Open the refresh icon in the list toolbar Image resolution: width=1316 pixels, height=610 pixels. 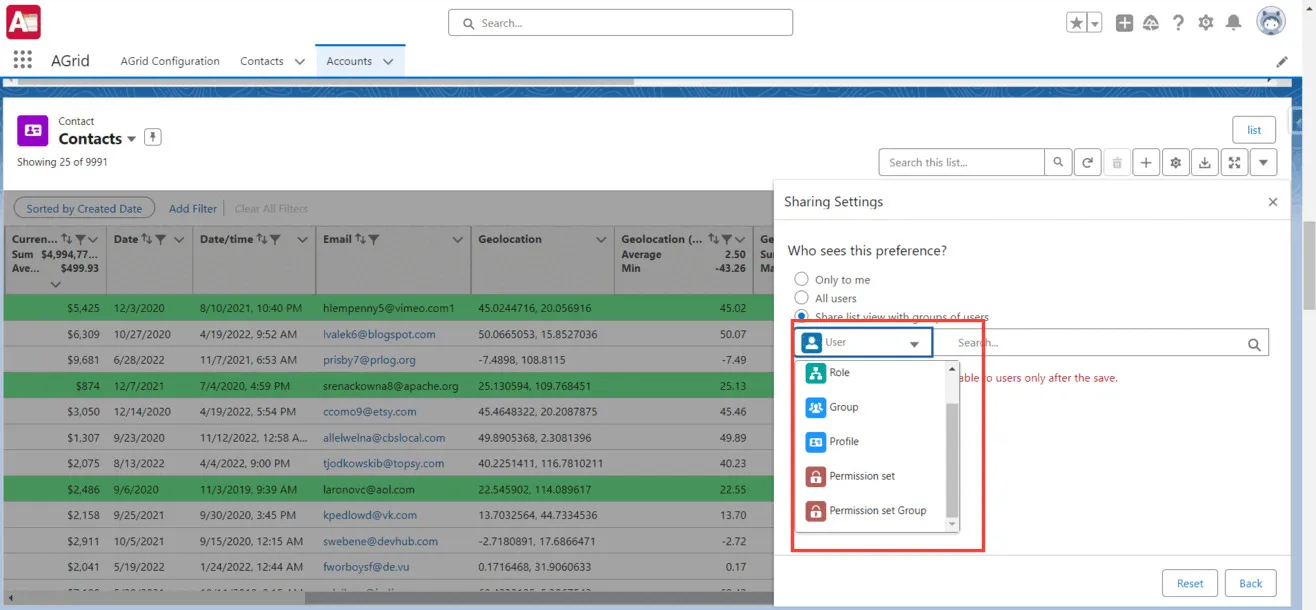[1087, 161]
